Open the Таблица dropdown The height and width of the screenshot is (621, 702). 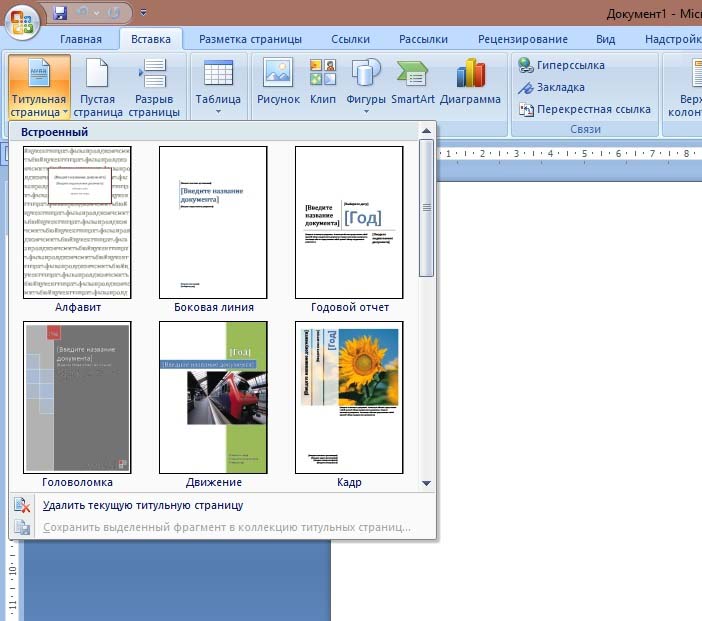[x=218, y=87]
